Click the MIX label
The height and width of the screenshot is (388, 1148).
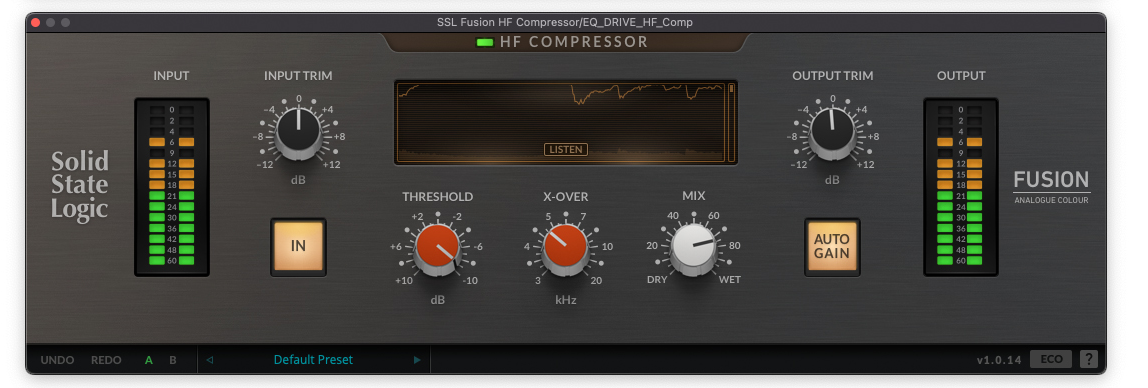(x=693, y=196)
